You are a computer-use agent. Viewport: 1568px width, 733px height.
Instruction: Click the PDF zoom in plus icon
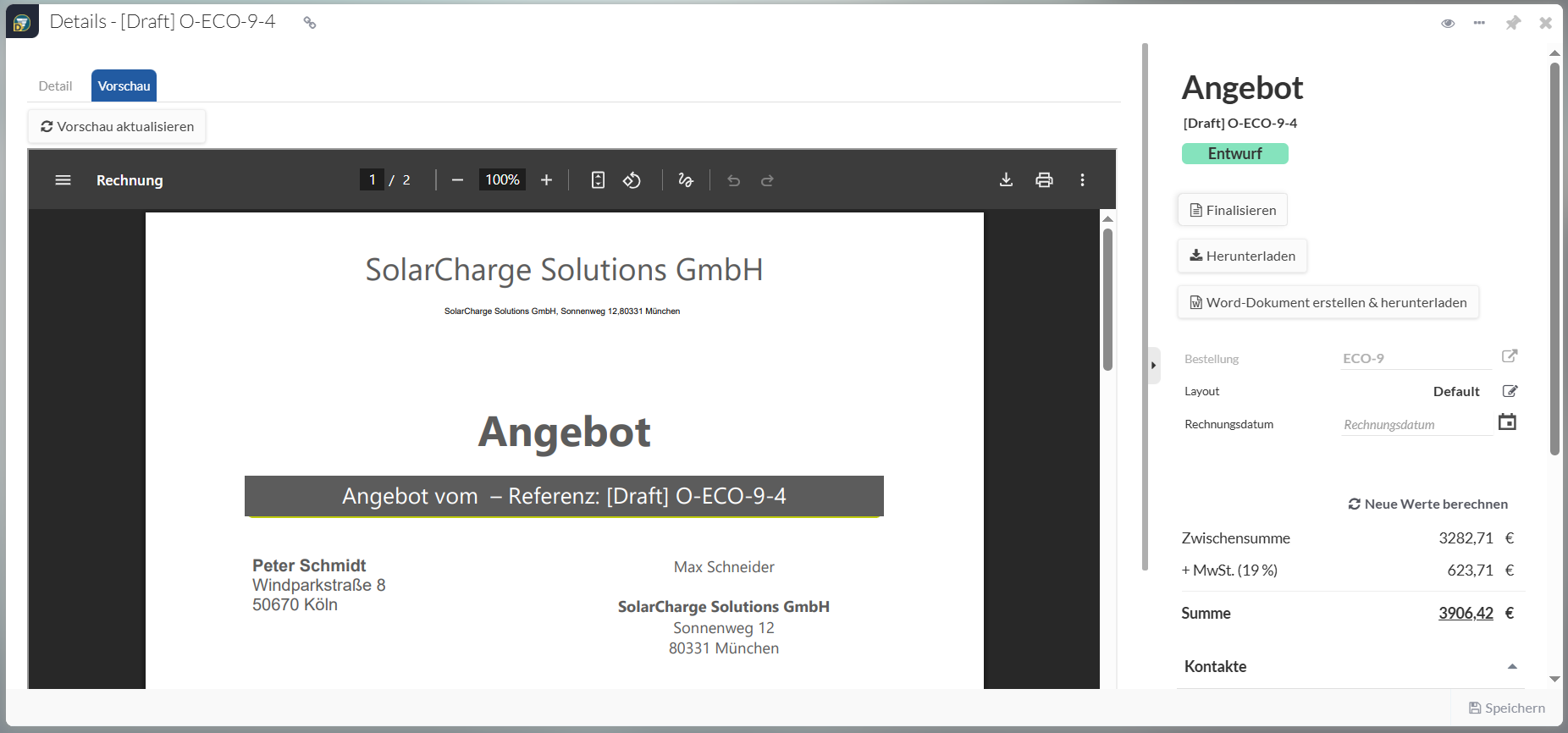(546, 180)
